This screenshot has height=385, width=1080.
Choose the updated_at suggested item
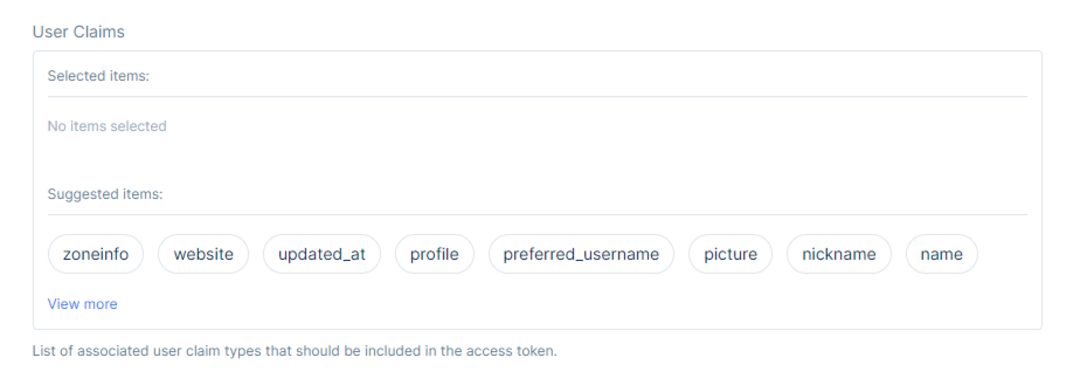[322, 254]
